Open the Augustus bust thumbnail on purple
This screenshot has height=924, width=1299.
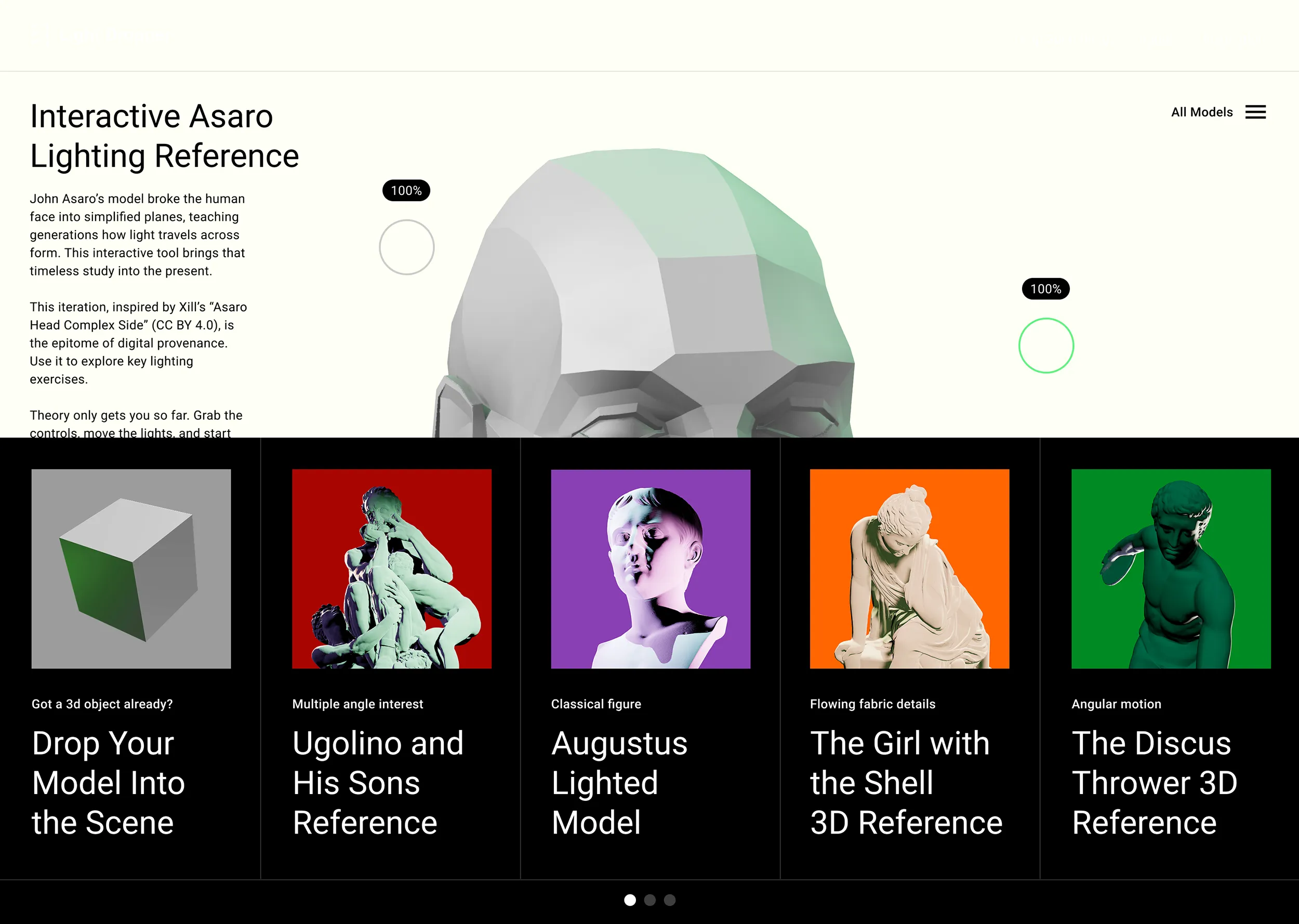(651, 569)
